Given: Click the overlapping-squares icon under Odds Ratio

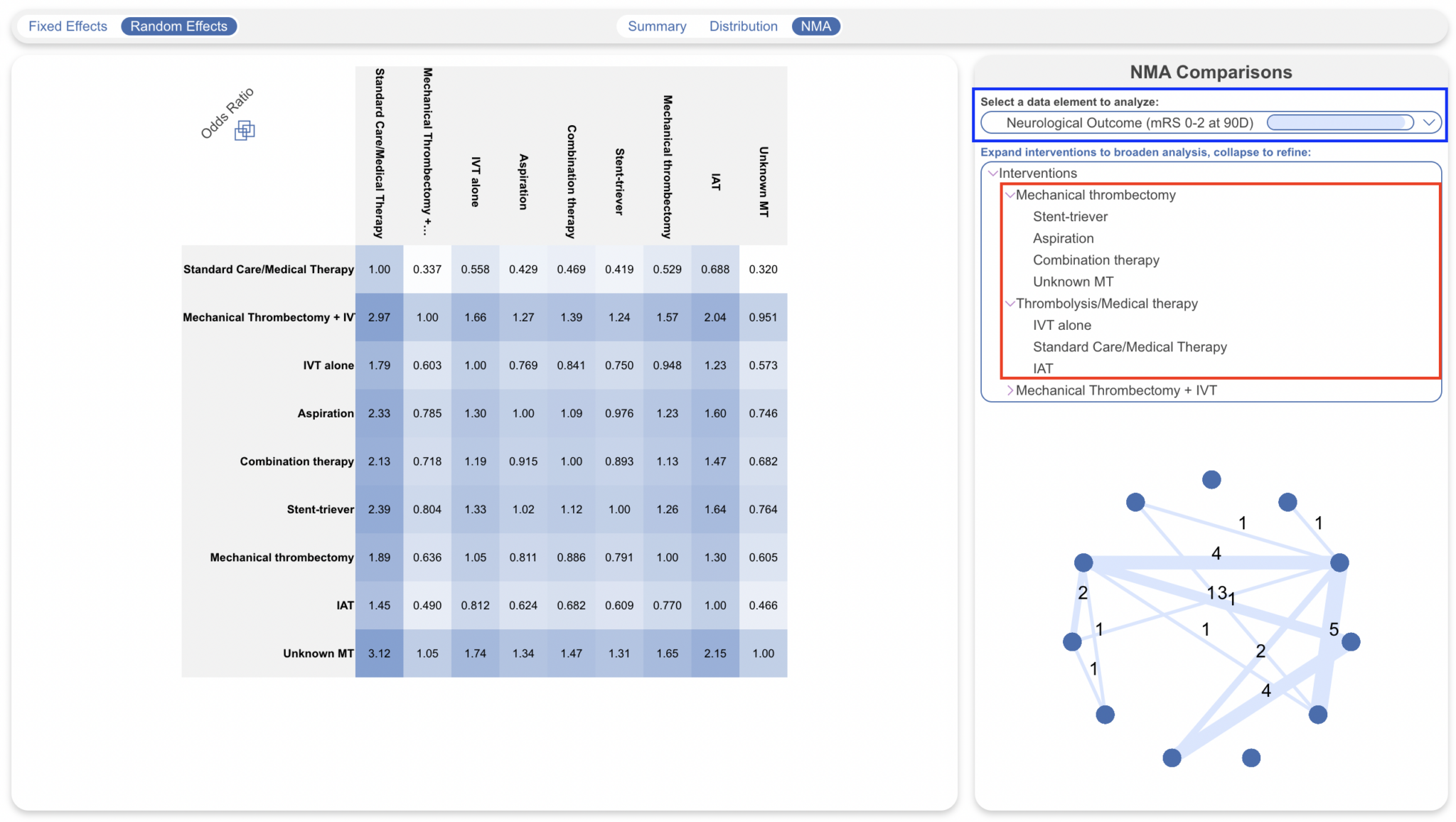Looking at the screenshot, I should [245, 131].
